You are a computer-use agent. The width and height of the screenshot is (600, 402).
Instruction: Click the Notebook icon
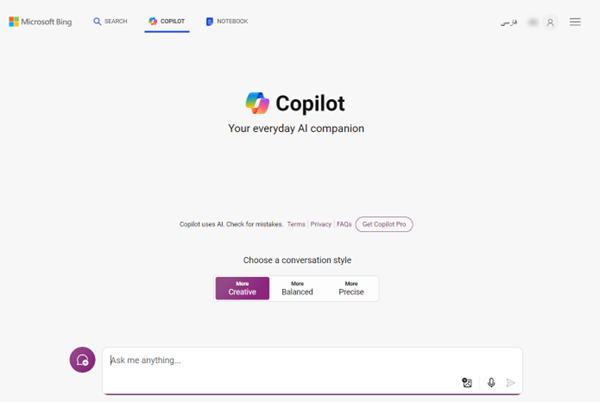[209, 21]
